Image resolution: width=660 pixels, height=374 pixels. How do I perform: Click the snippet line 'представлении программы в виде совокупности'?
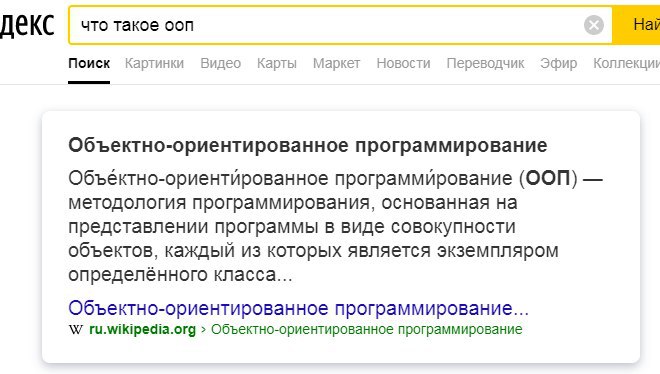coord(292,227)
